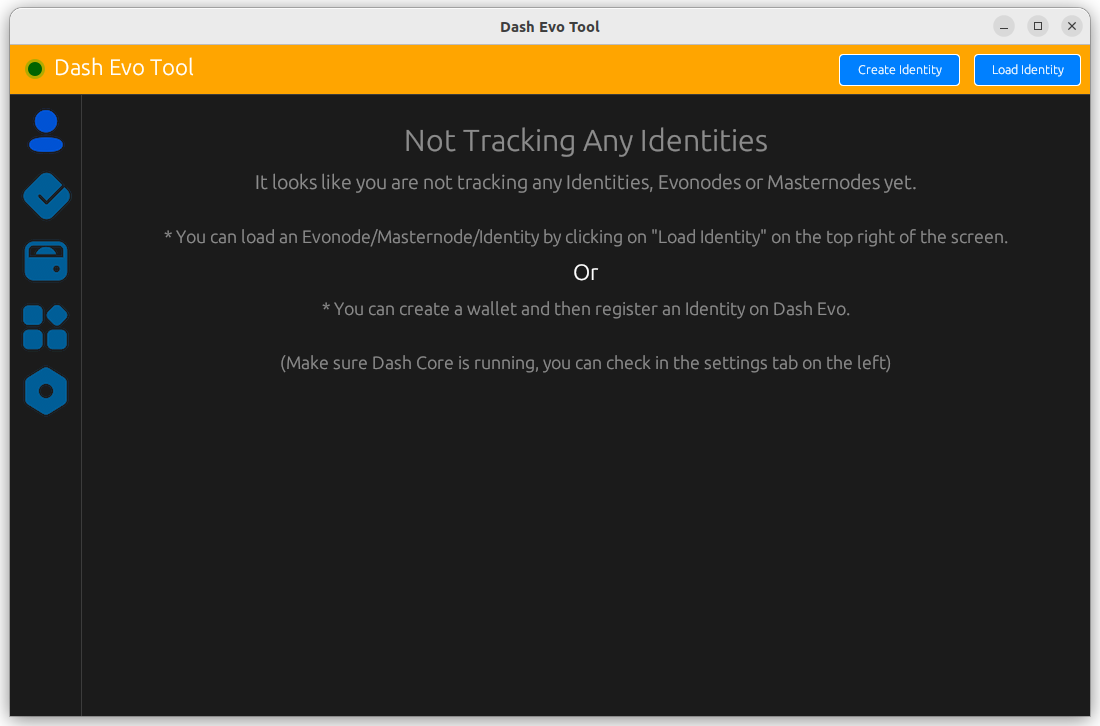The image size is (1100, 726).
Task: Open the wallet screen icon
Action: 46,261
